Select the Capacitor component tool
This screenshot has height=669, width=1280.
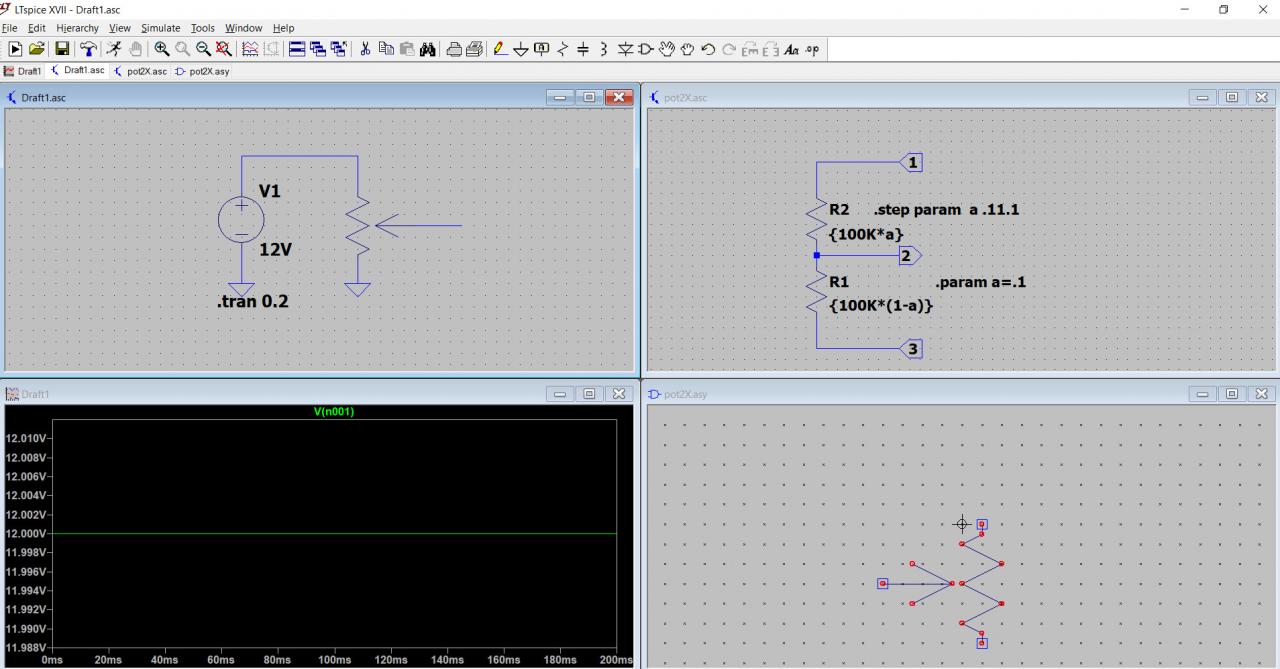[583, 49]
